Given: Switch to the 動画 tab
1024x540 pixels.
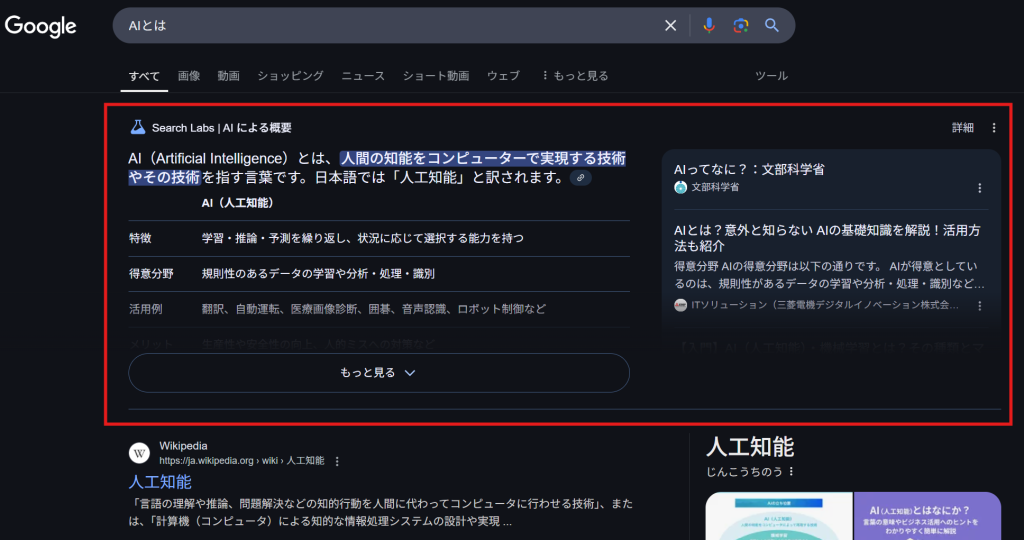Looking at the screenshot, I should point(229,76).
